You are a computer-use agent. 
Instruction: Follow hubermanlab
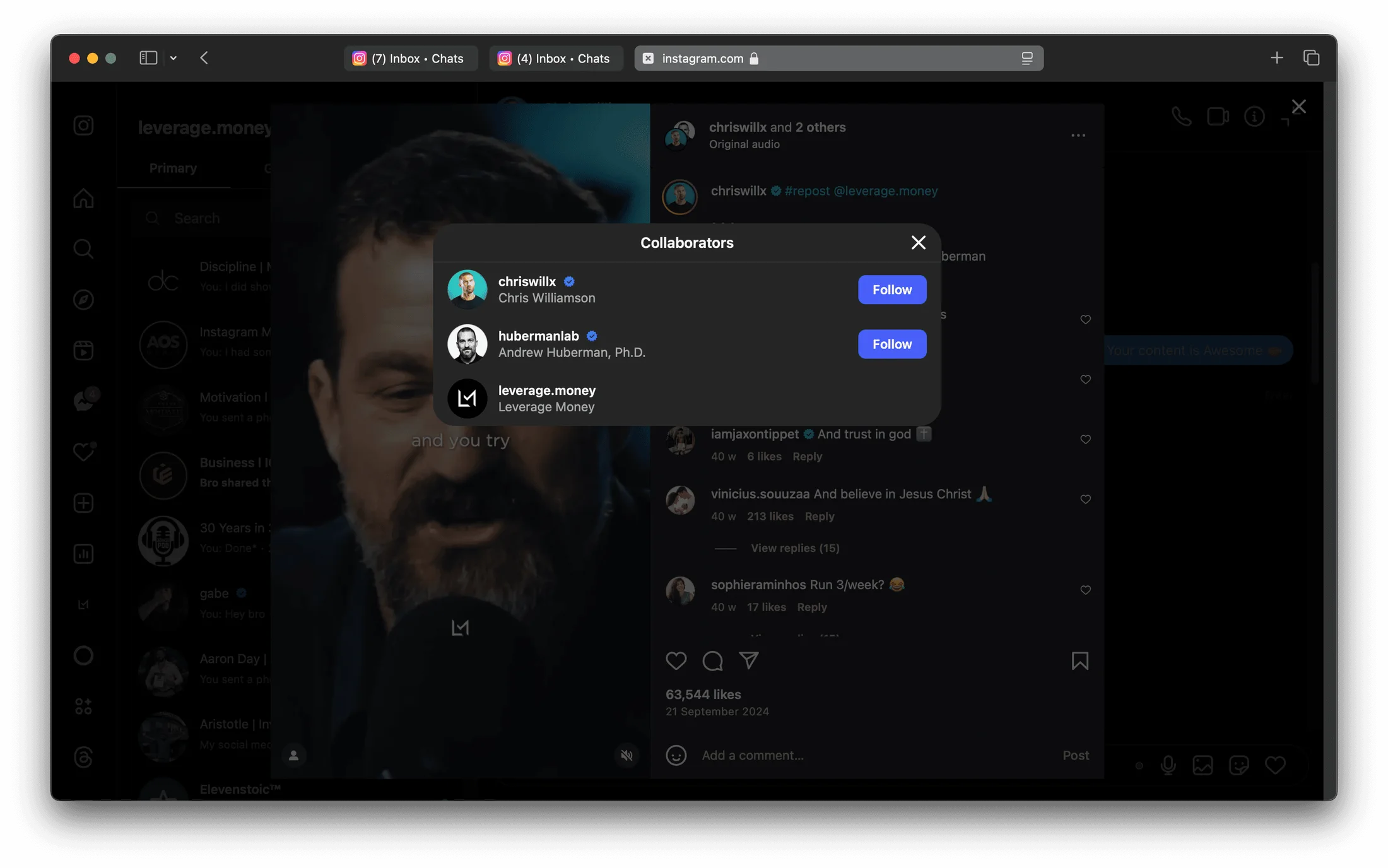[892, 344]
